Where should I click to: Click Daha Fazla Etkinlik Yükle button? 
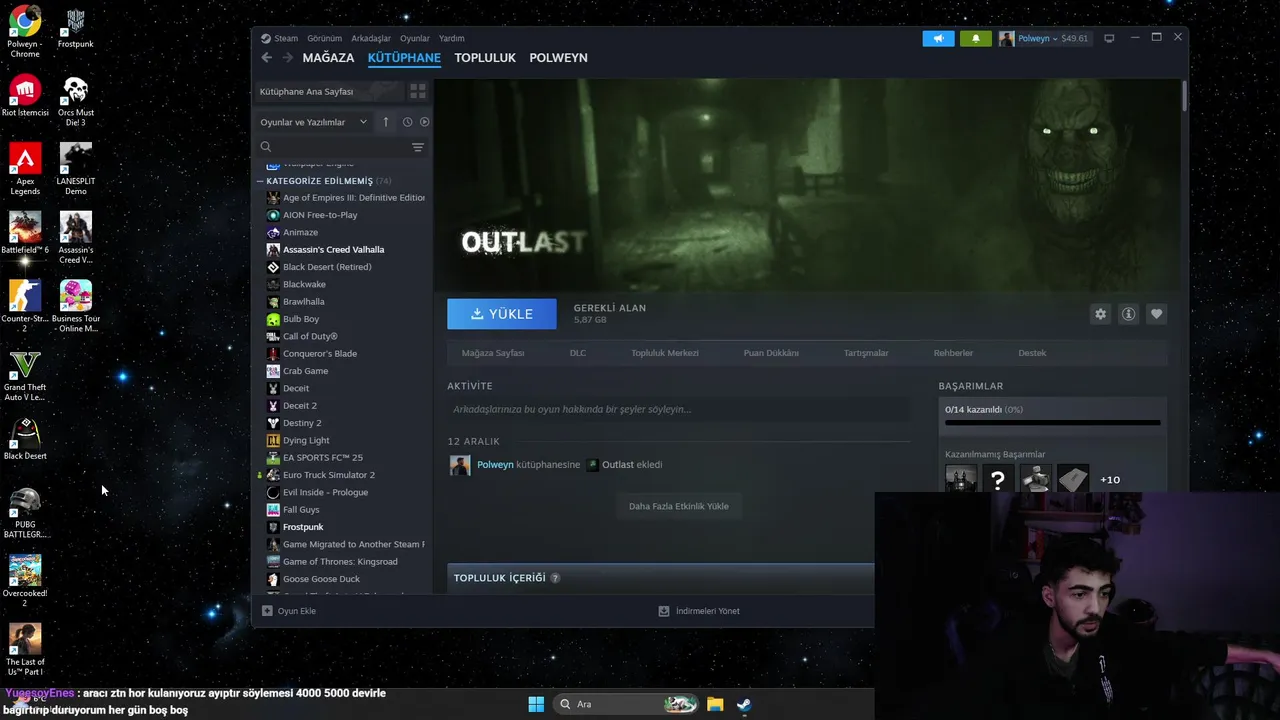click(x=679, y=506)
